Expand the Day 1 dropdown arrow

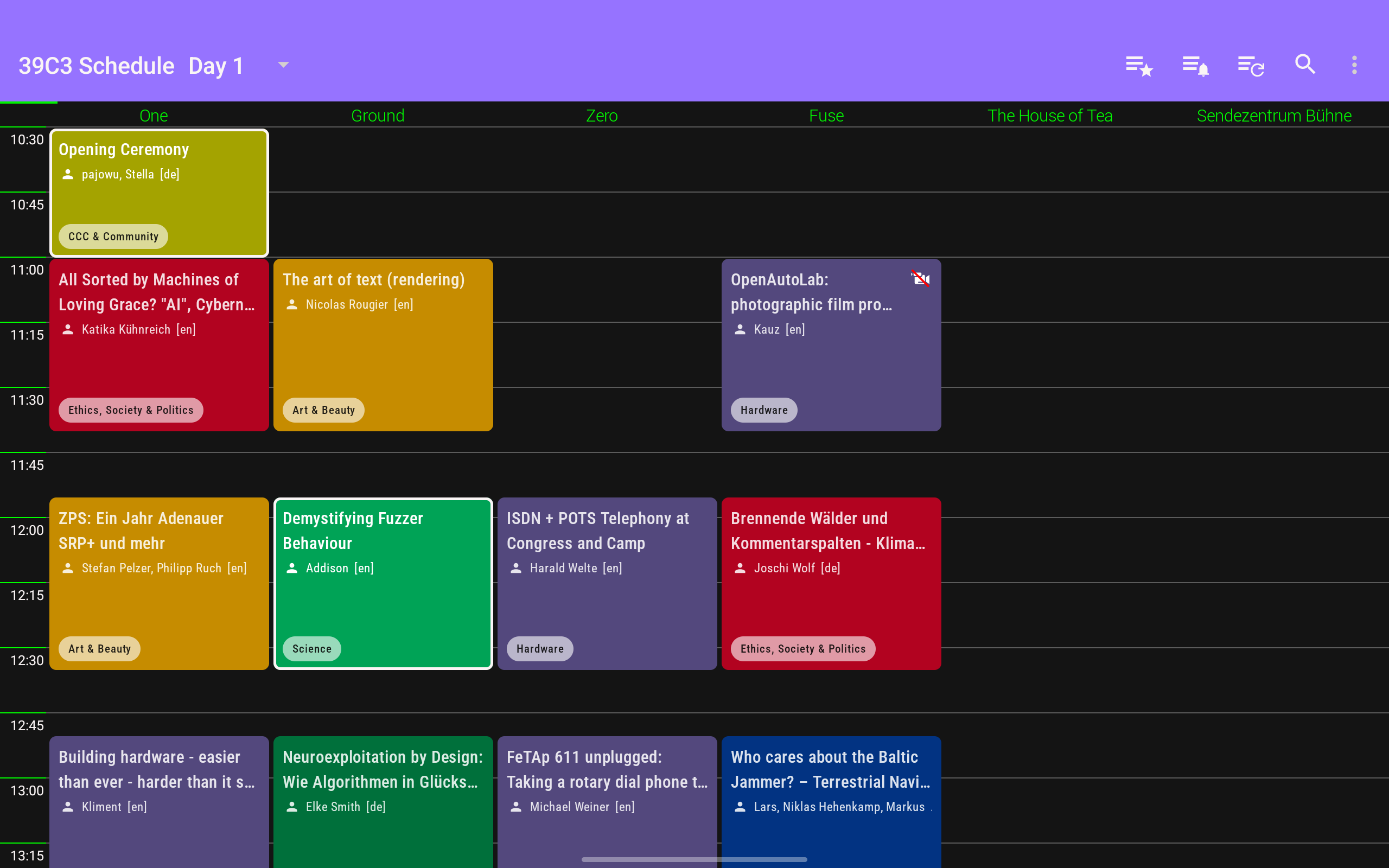[x=283, y=65]
